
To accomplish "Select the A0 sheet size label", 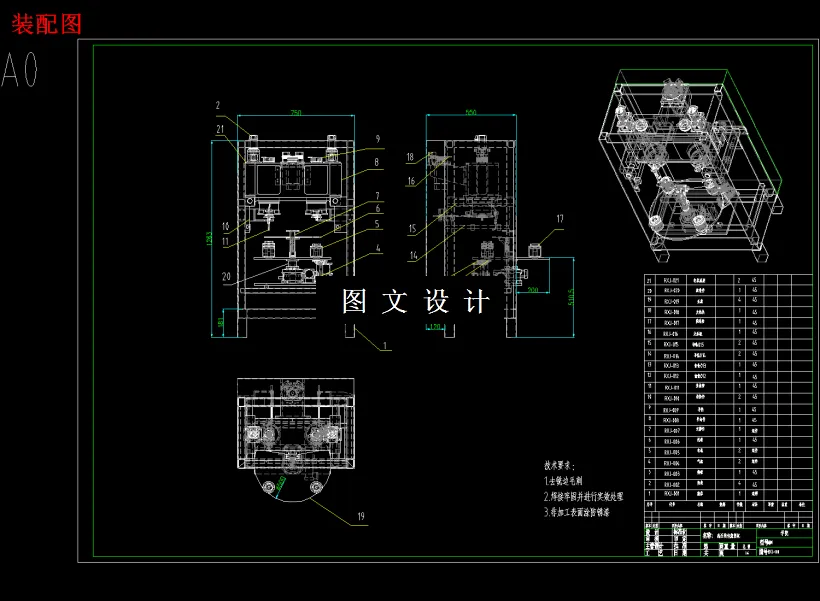I will pyautogui.click(x=20, y=70).
